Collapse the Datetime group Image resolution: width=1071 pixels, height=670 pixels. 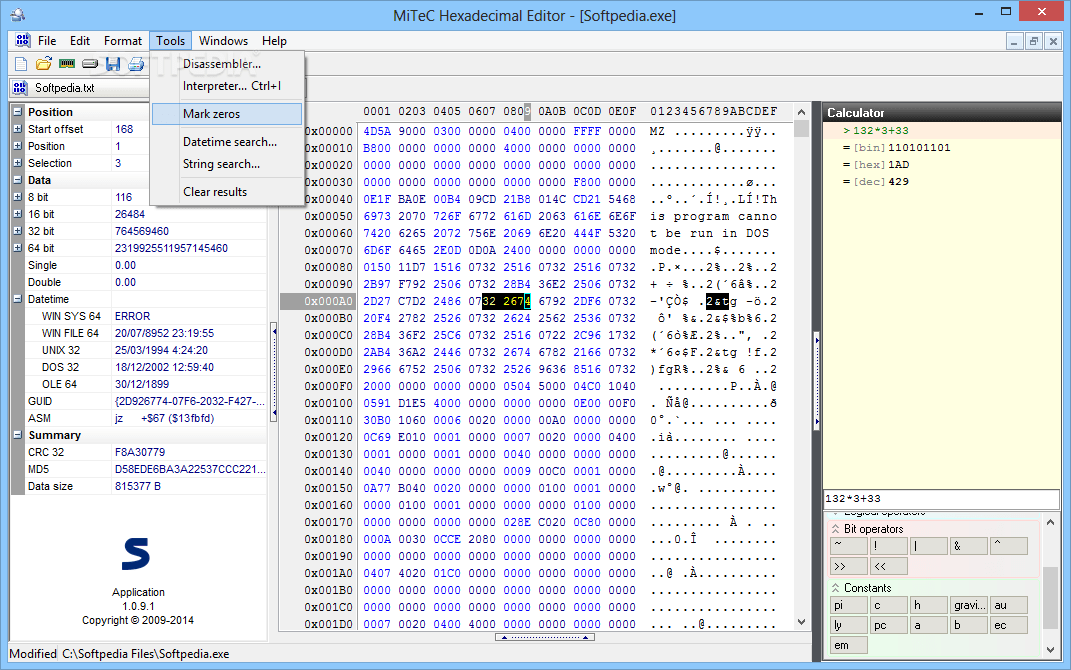click(18, 299)
